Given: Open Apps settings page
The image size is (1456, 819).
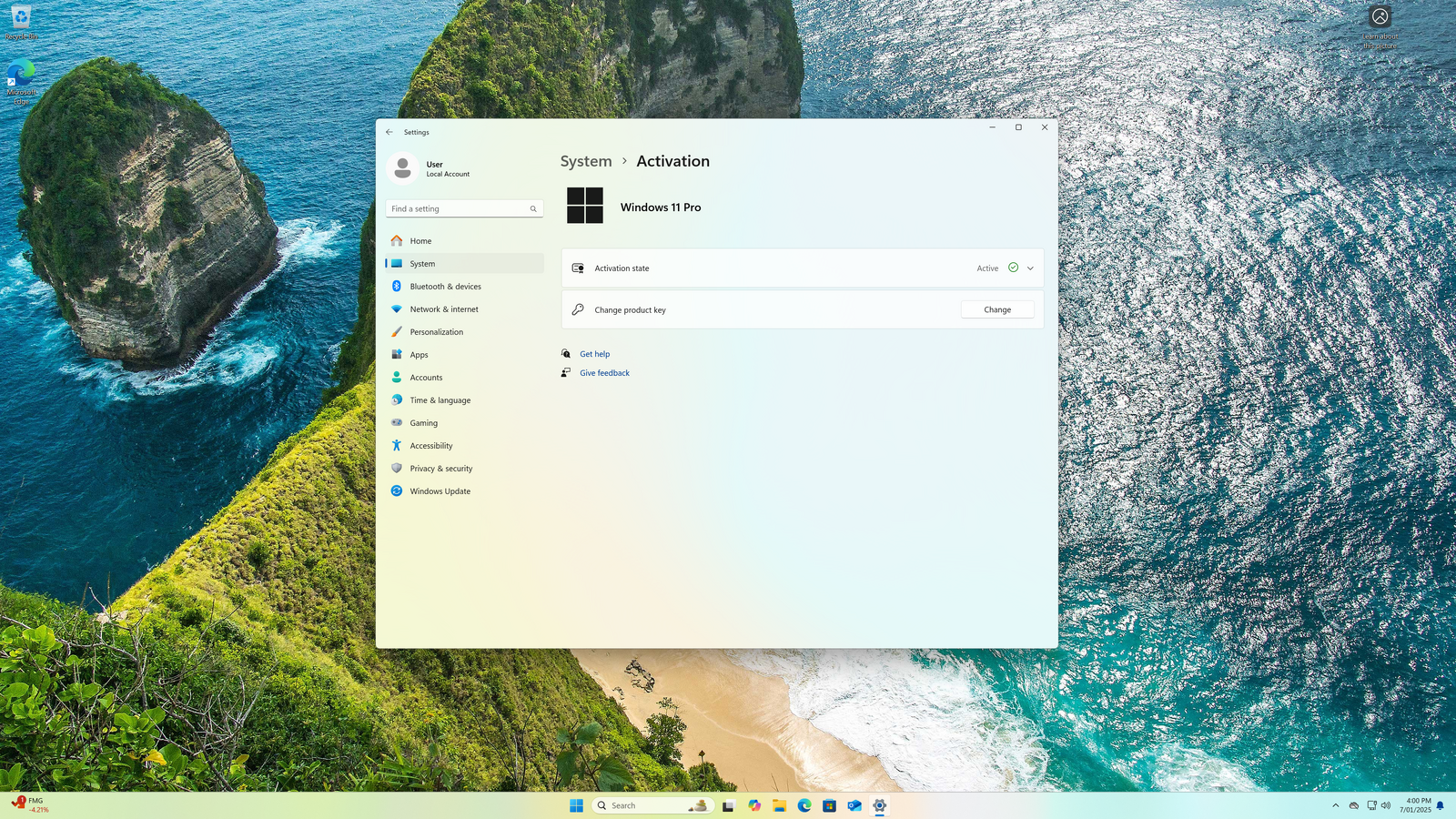Looking at the screenshot, I should (x=464, y=355).
